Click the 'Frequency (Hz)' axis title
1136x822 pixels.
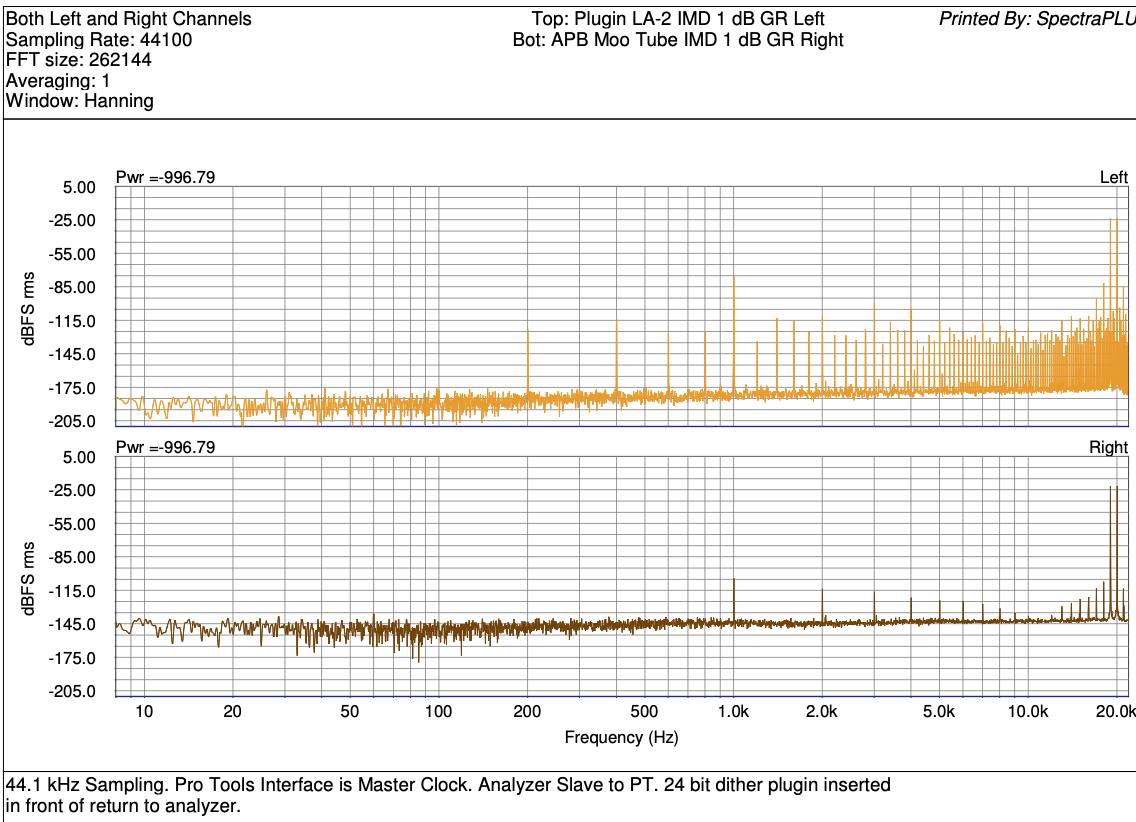[x=621, y=738]
